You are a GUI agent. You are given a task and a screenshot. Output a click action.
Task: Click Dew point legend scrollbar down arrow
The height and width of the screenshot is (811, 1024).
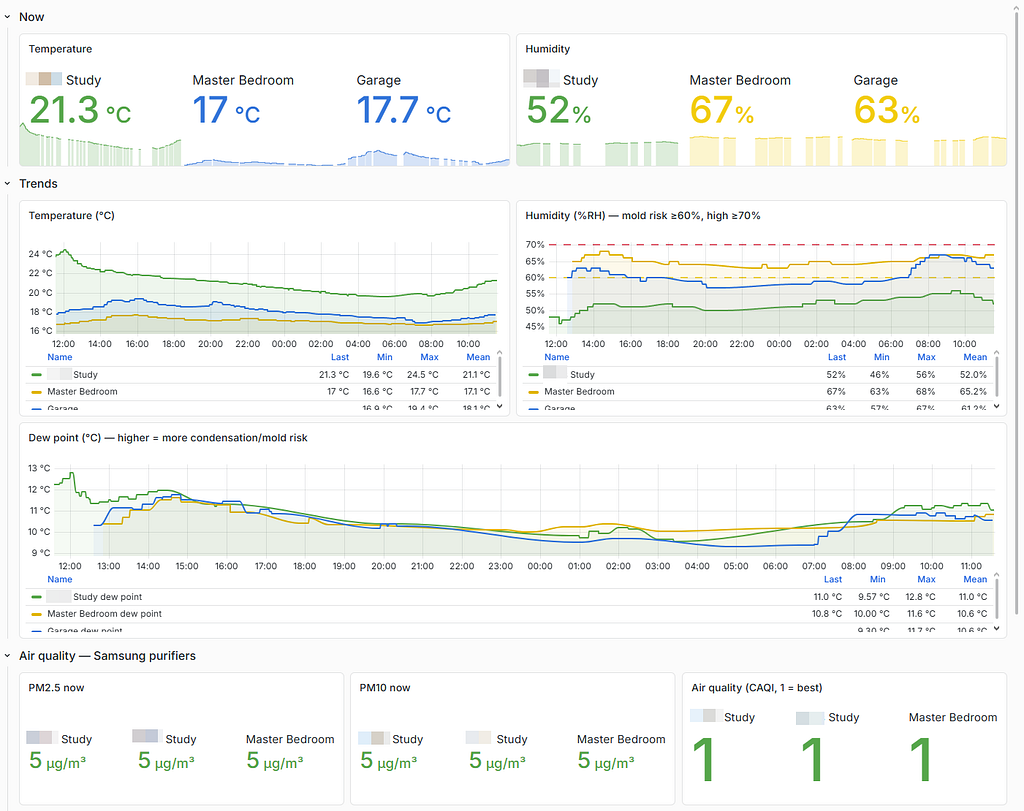997,628
